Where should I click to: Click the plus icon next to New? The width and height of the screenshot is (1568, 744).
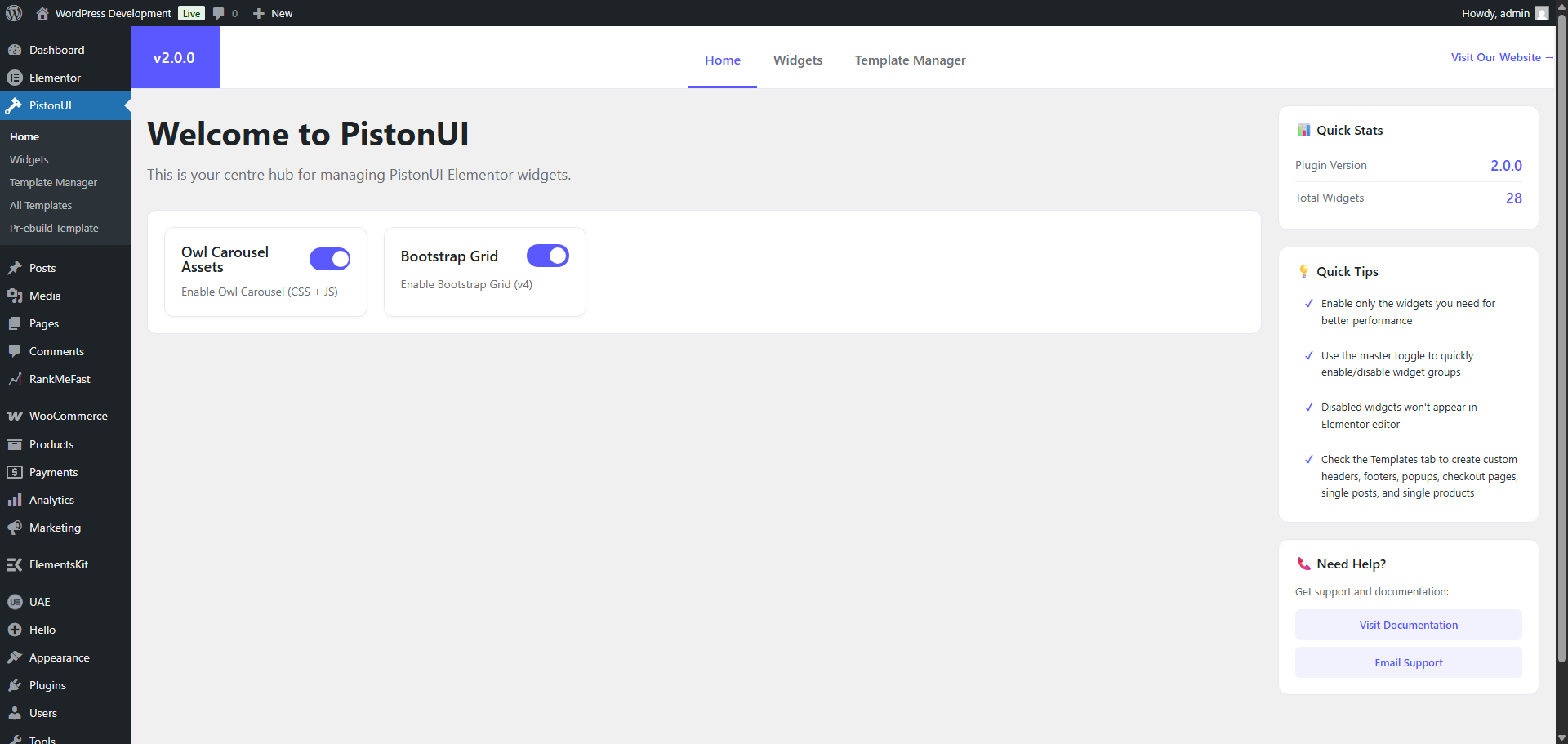point(259,13)
